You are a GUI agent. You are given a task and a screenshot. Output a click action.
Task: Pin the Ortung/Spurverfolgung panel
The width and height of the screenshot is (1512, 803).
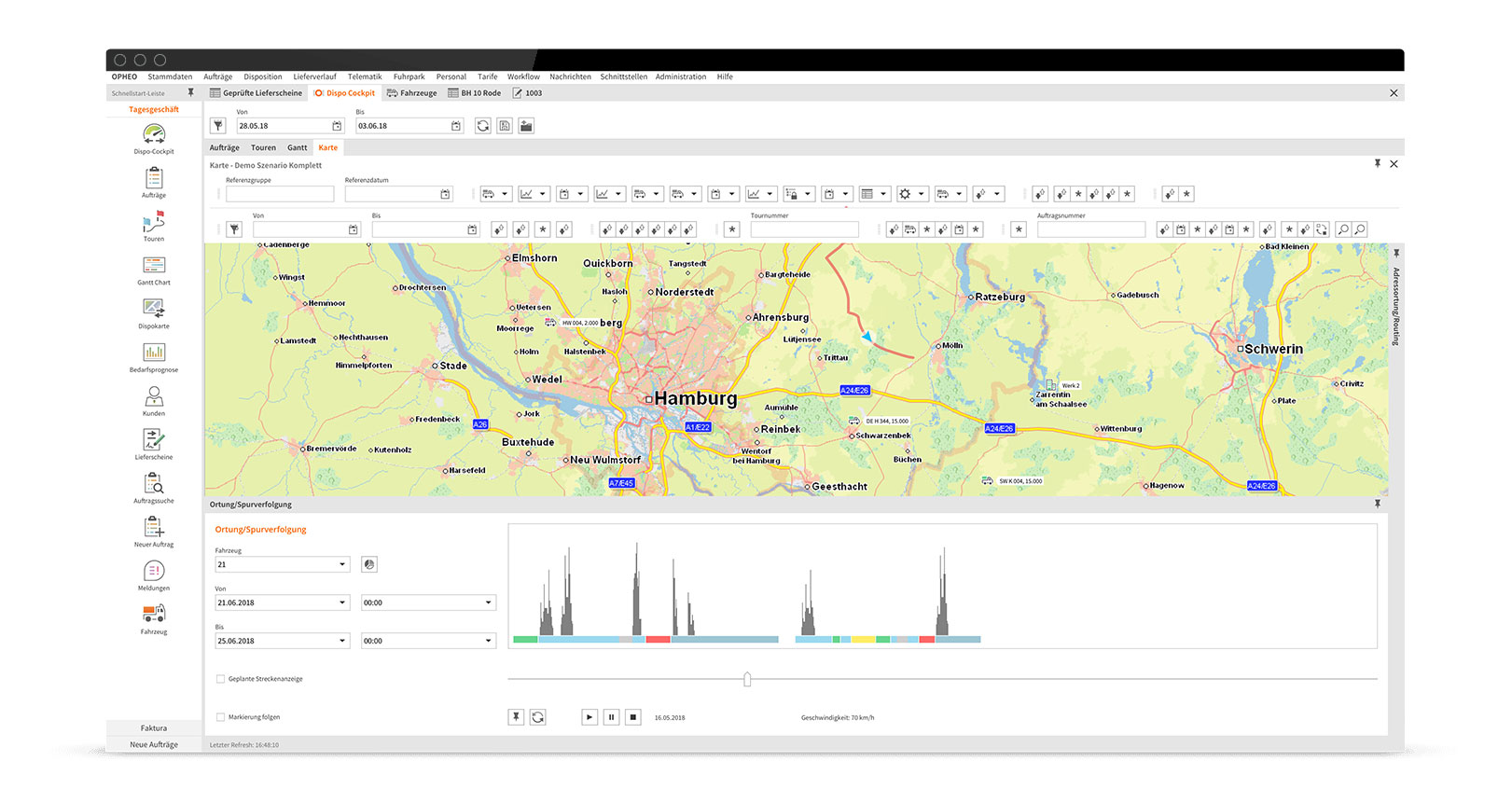[x=1377, y=504]
